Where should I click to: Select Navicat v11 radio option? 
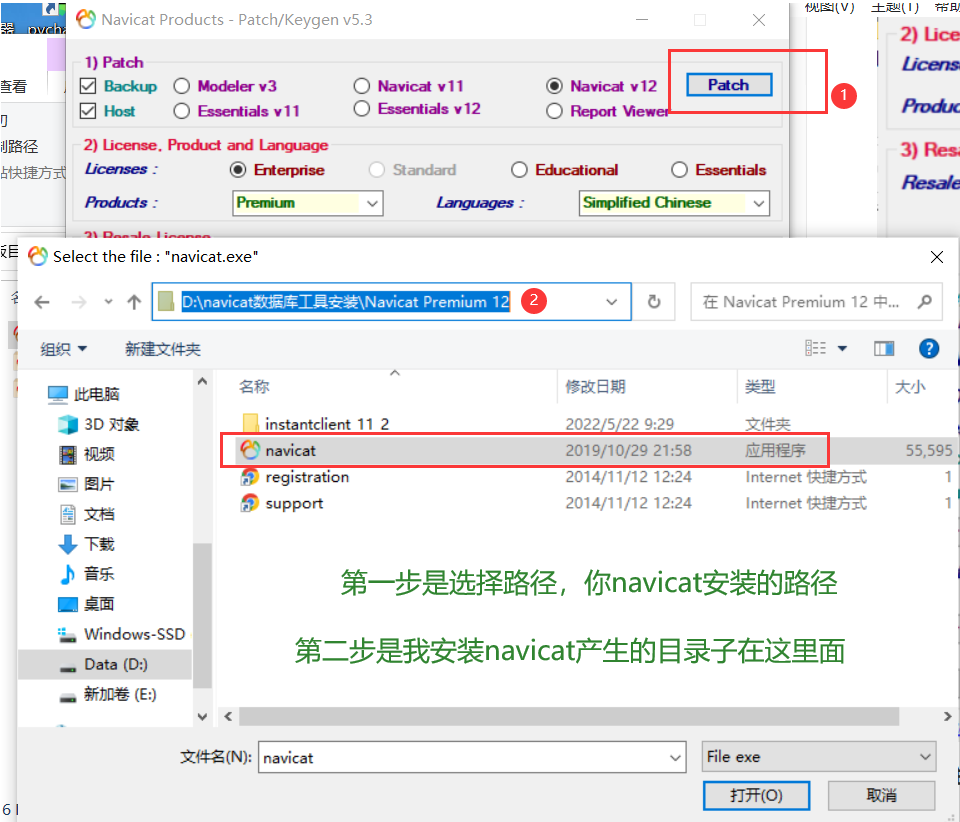362,86
